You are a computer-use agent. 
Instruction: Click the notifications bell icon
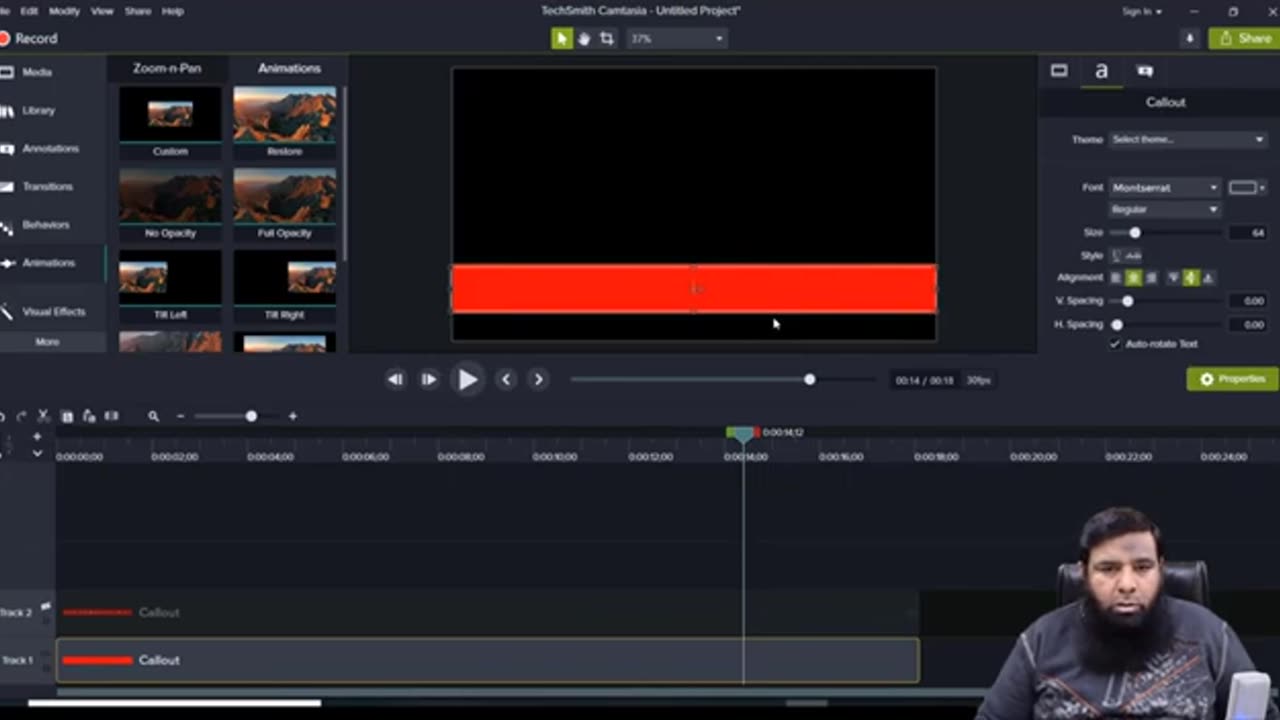tap(1189, 38)
